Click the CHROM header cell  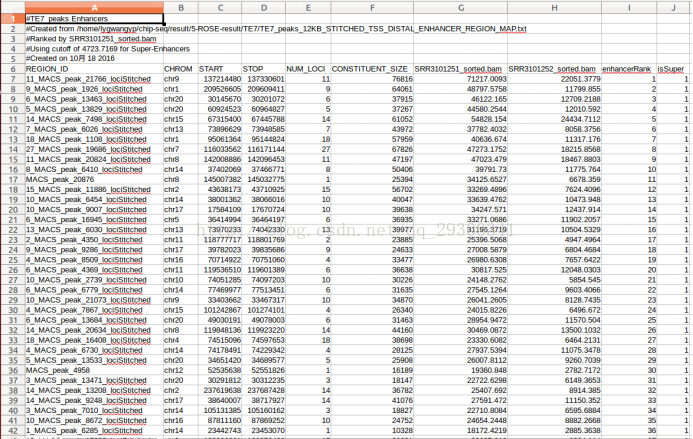(x=181, y=69)
